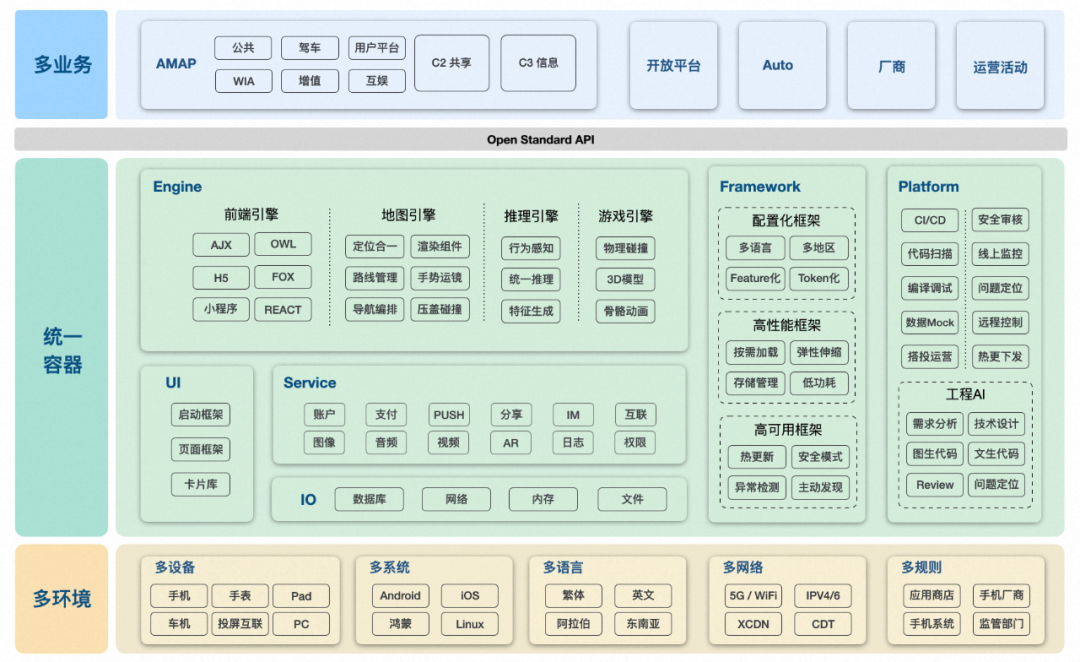
Task: Select the 运营活动 box
Action: click(999, 67)
